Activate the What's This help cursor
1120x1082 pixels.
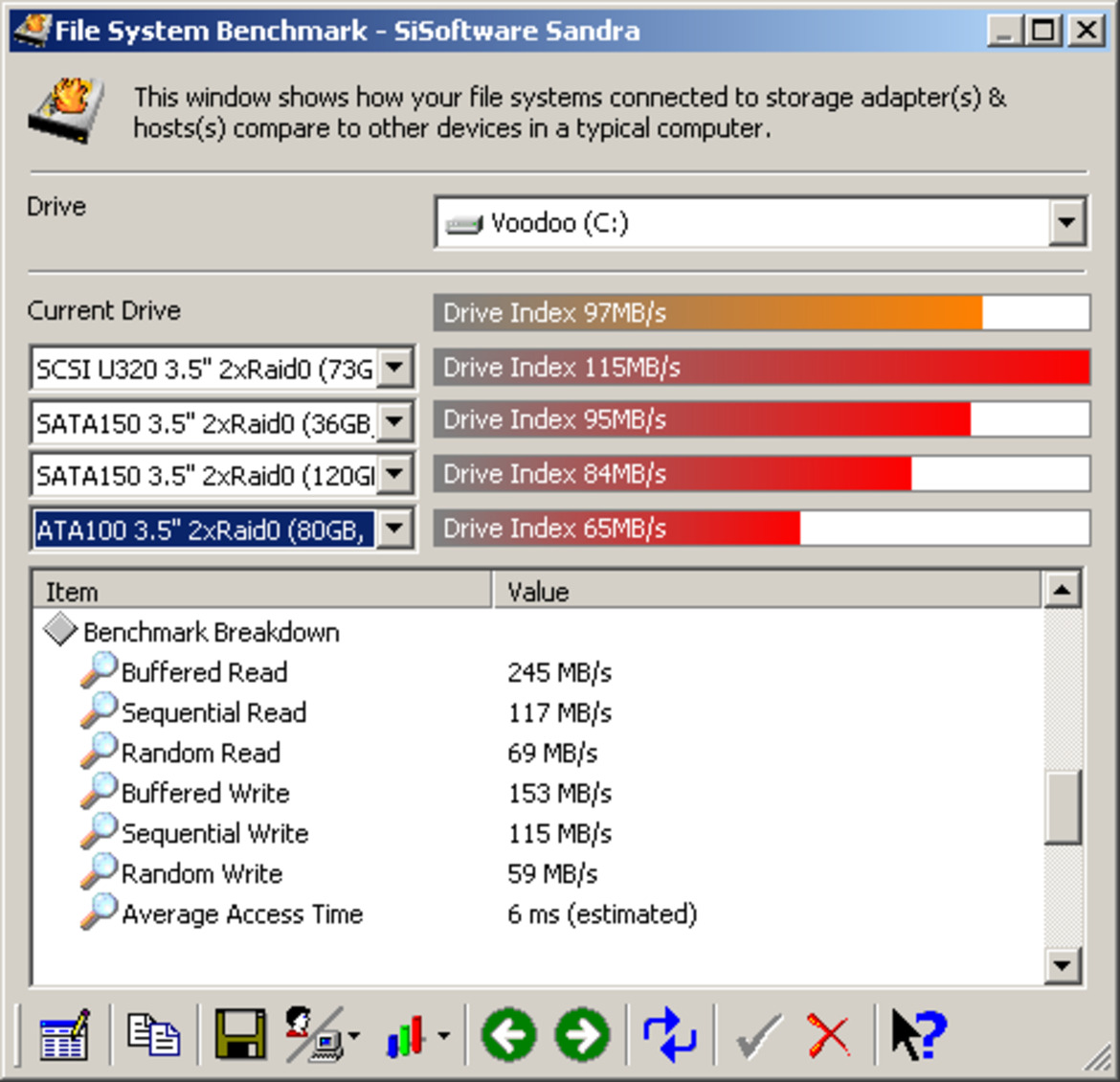pyautogui.click(x=919, y=1034)
